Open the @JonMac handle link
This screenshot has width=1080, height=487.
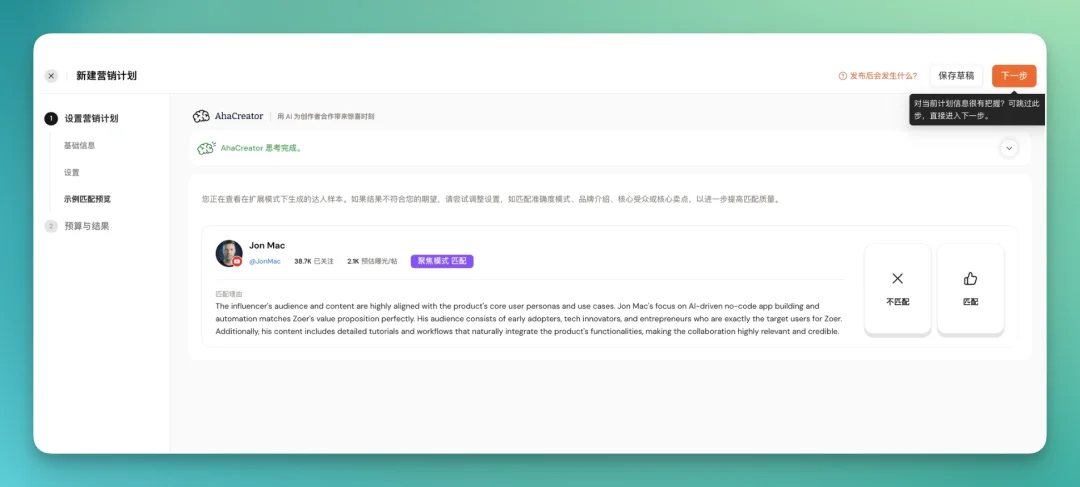[265, 261]
